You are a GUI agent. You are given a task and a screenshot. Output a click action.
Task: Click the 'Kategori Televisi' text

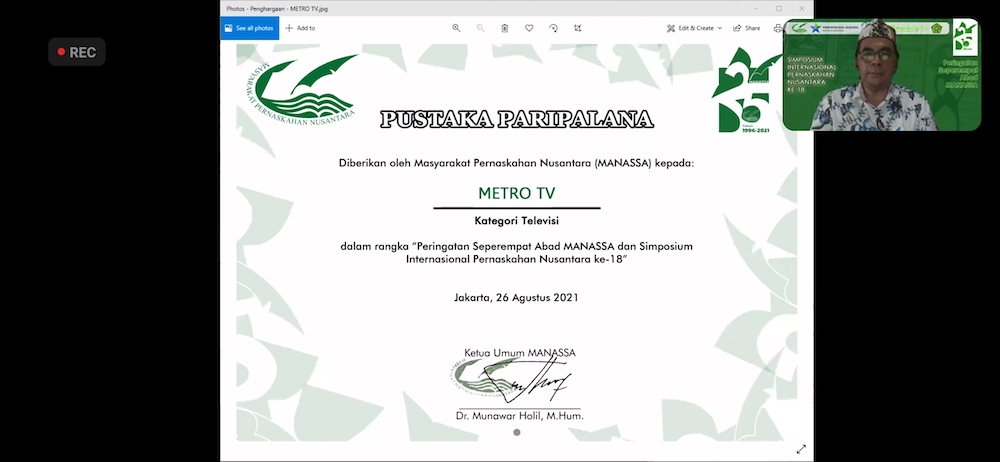coord(517,221)
